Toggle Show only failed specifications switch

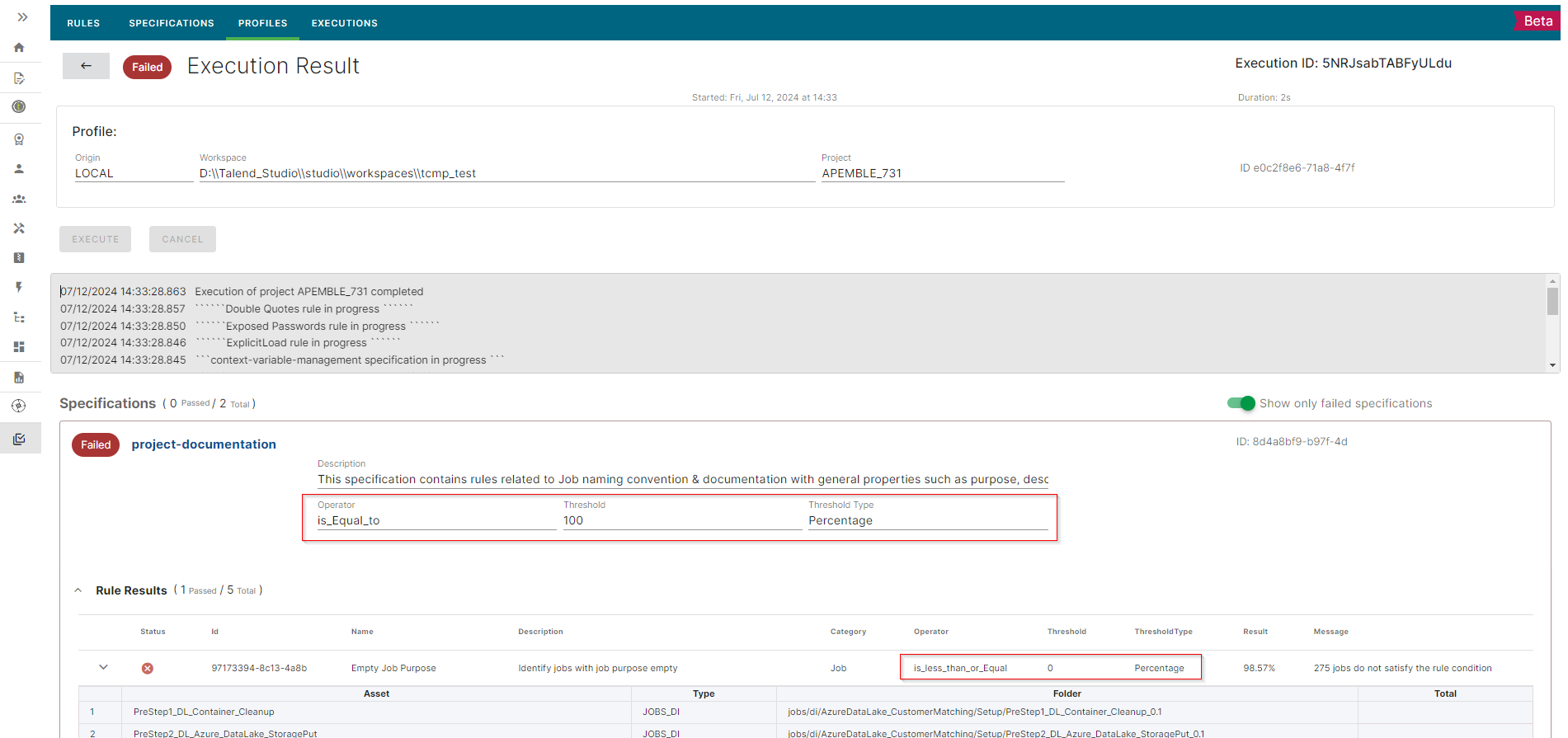click(1241, 403)
